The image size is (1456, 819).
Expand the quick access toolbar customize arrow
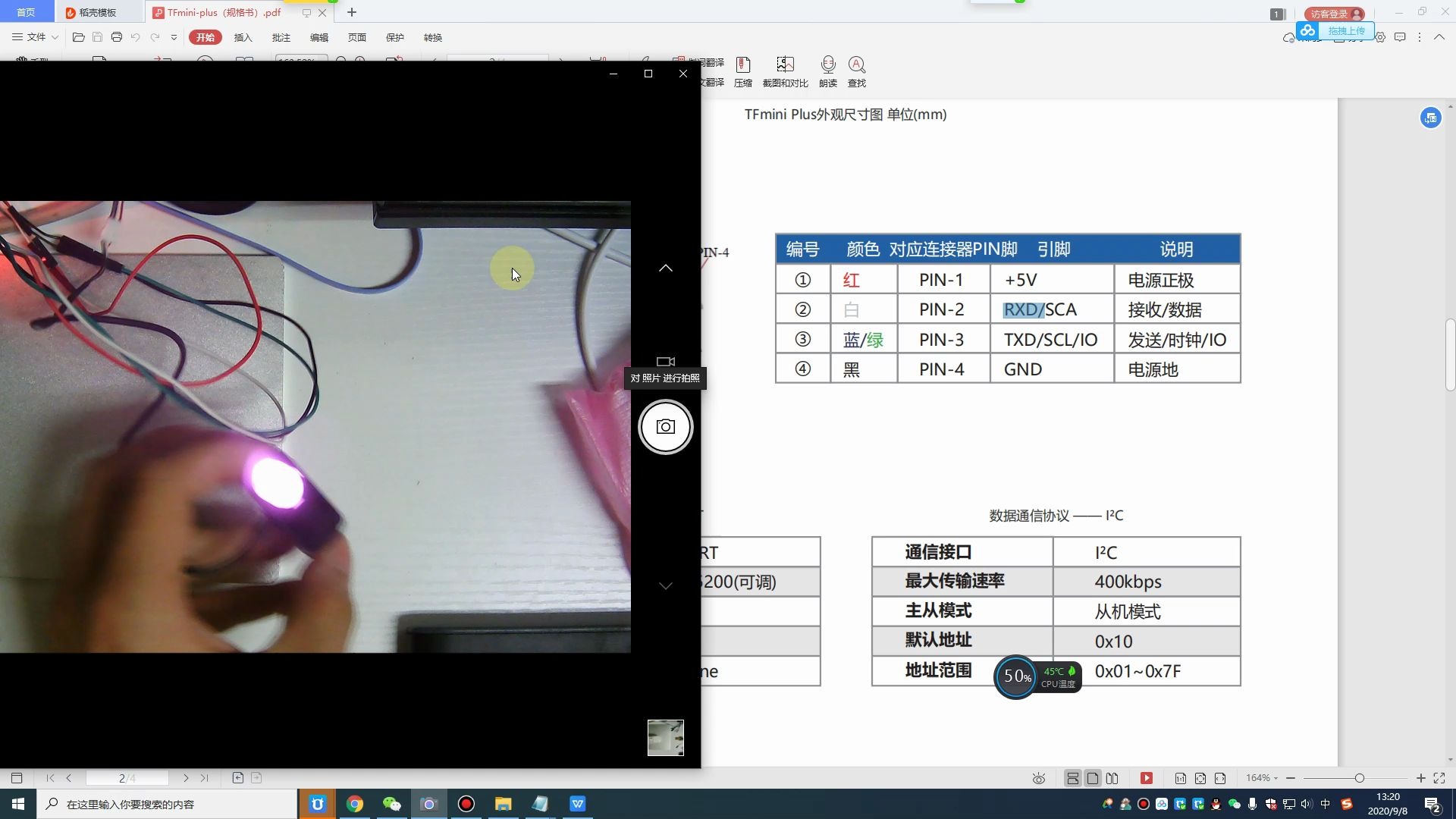174,37
